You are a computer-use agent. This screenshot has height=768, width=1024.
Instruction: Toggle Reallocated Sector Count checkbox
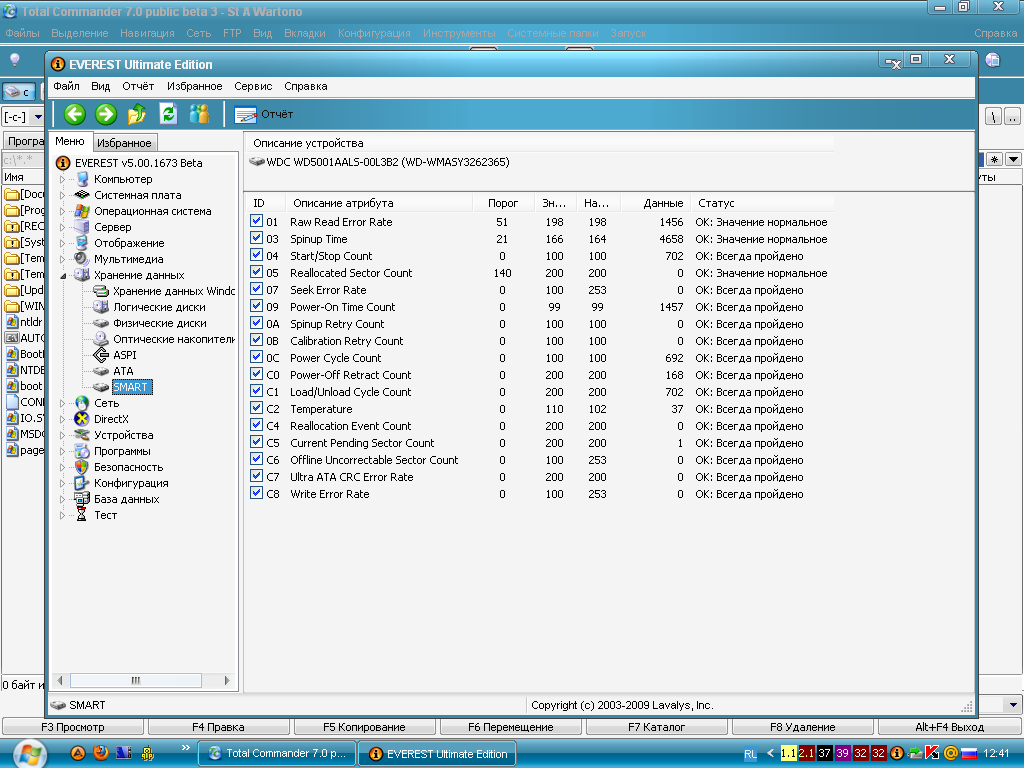[257, 272]
